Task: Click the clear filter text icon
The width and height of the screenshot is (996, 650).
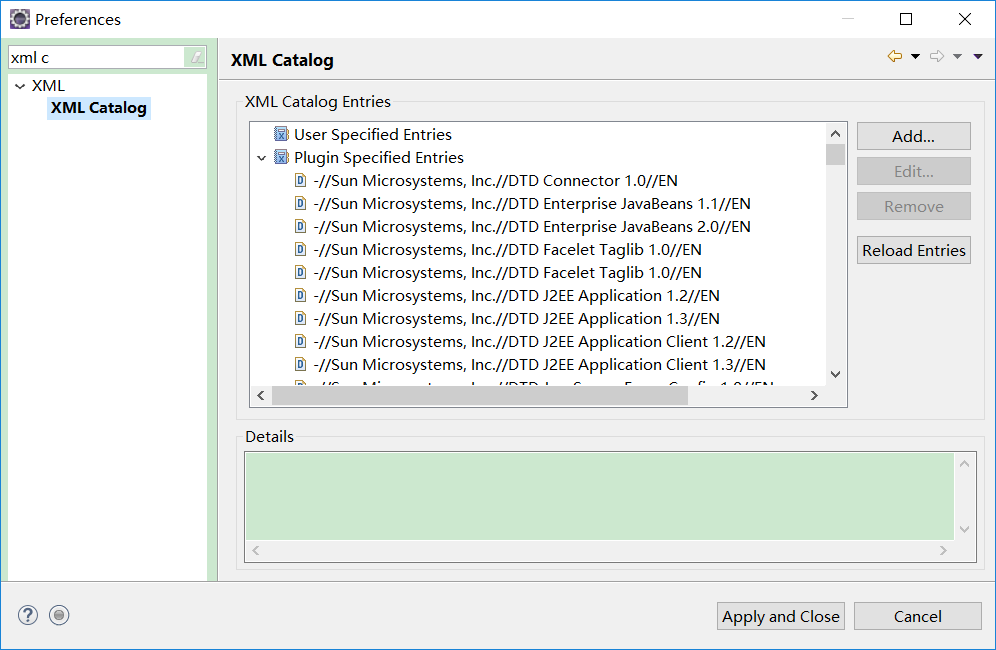Action: click(197, 58)
